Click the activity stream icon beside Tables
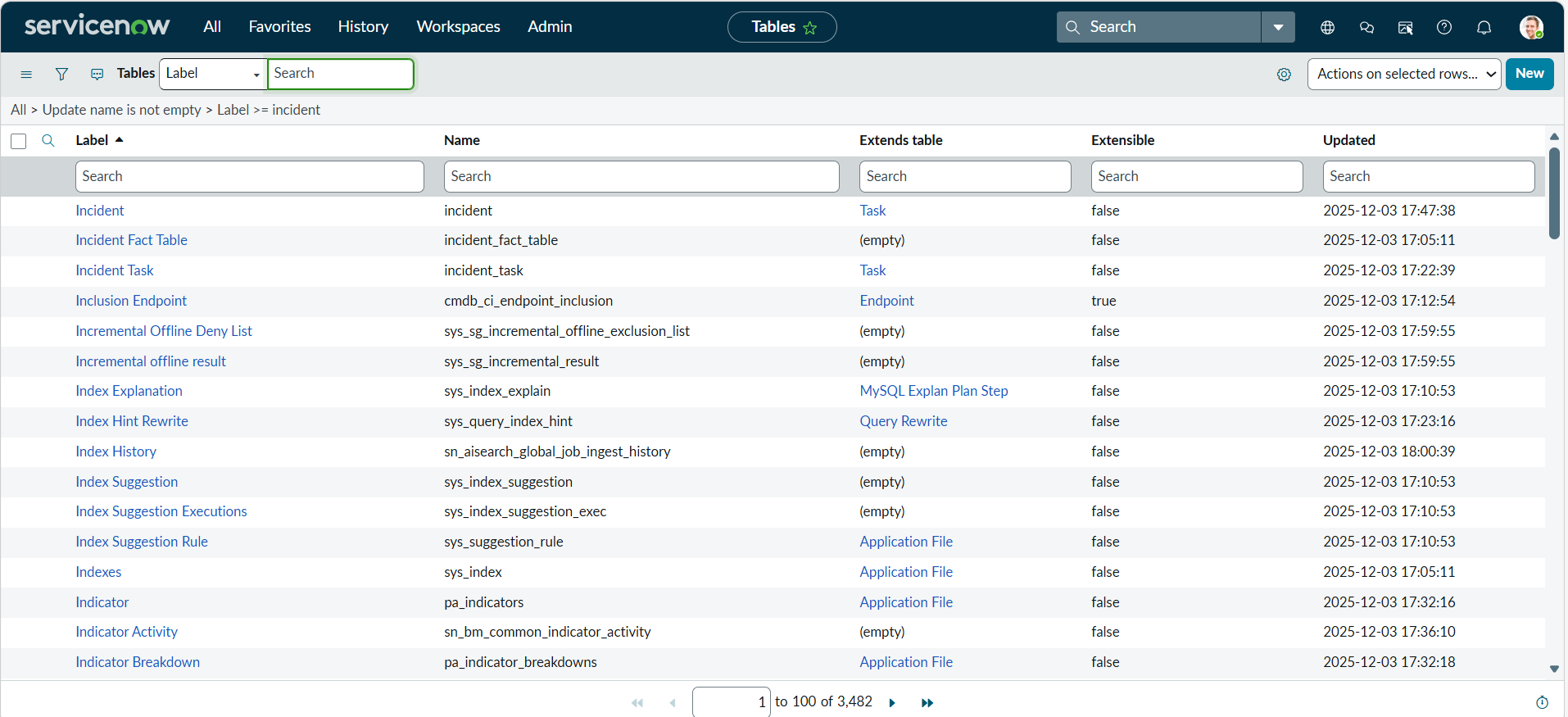The height and width of the screenshot is (717, 1568). coord(97,74)
